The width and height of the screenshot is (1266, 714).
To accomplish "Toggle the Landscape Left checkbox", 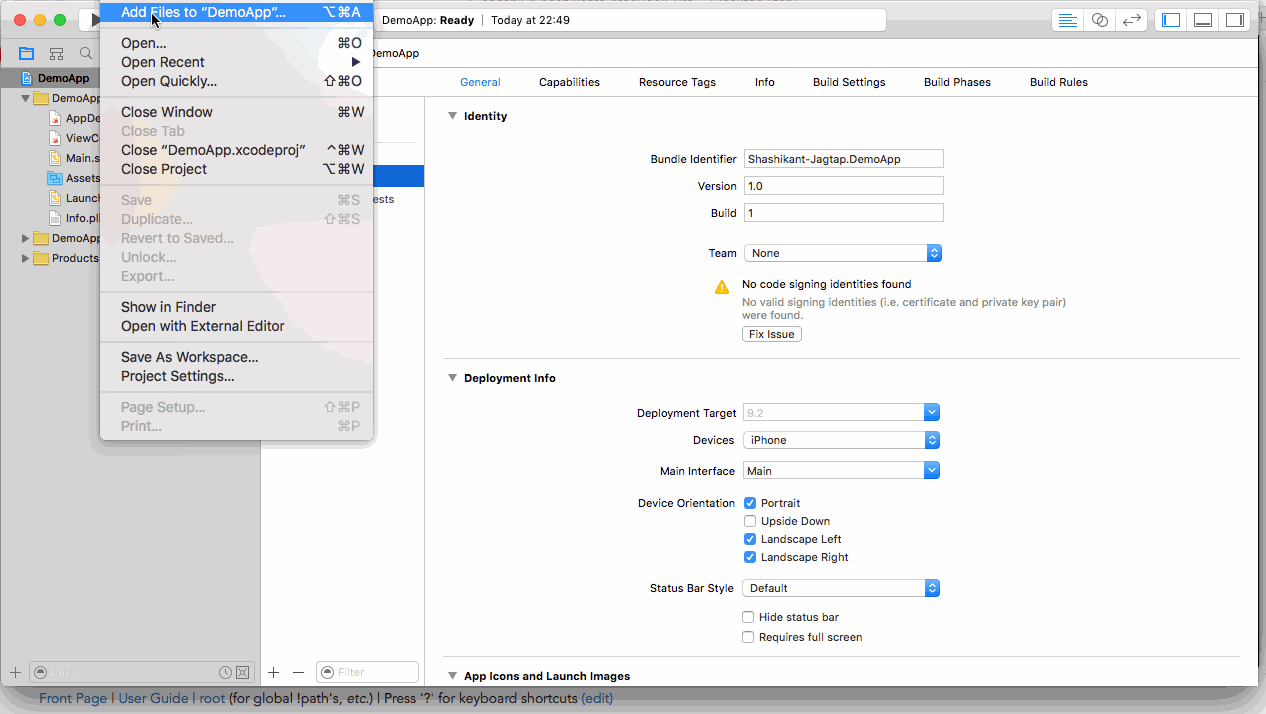I will (750, 539).
